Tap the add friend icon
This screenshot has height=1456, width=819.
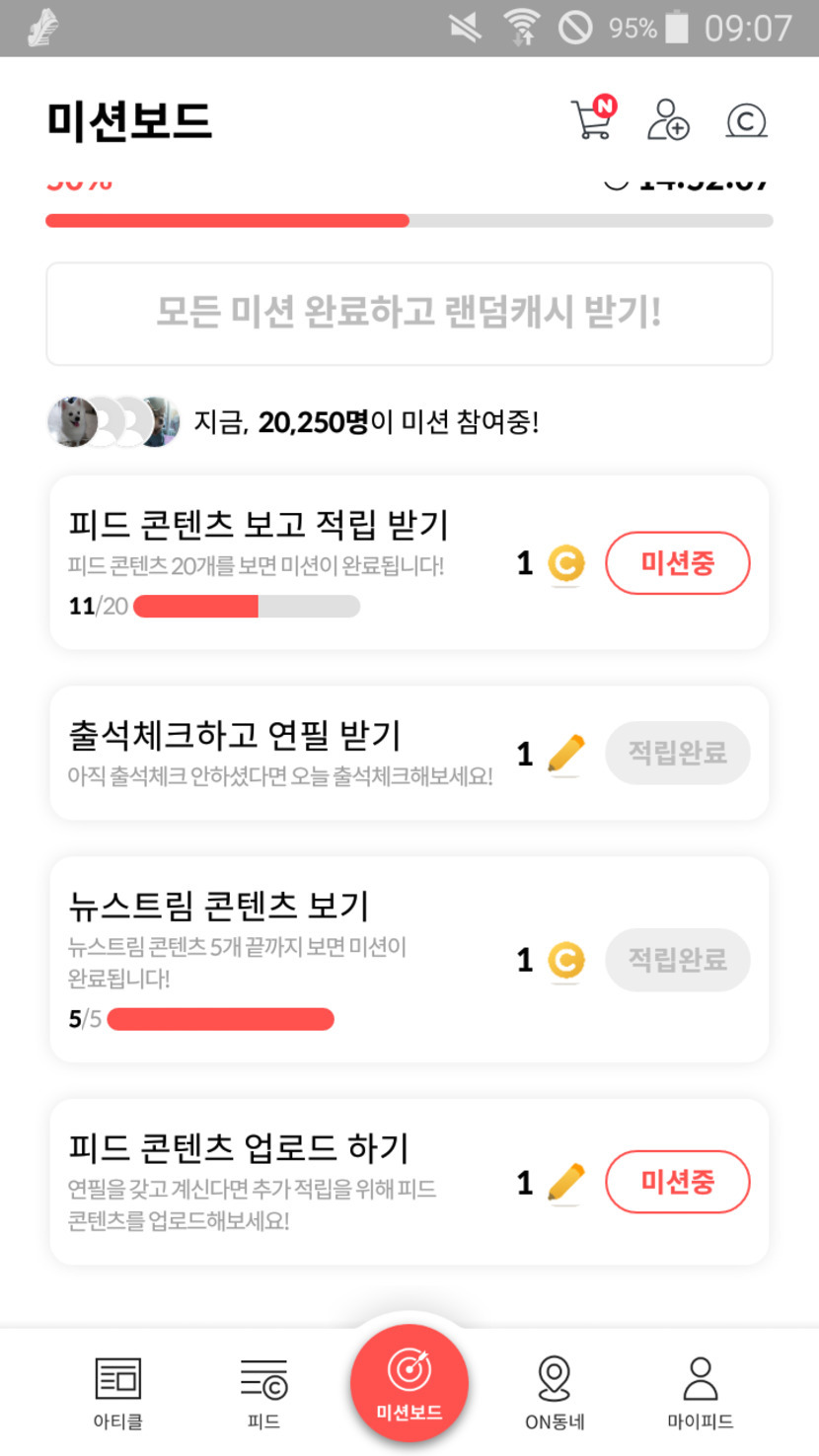coord(668,119)
